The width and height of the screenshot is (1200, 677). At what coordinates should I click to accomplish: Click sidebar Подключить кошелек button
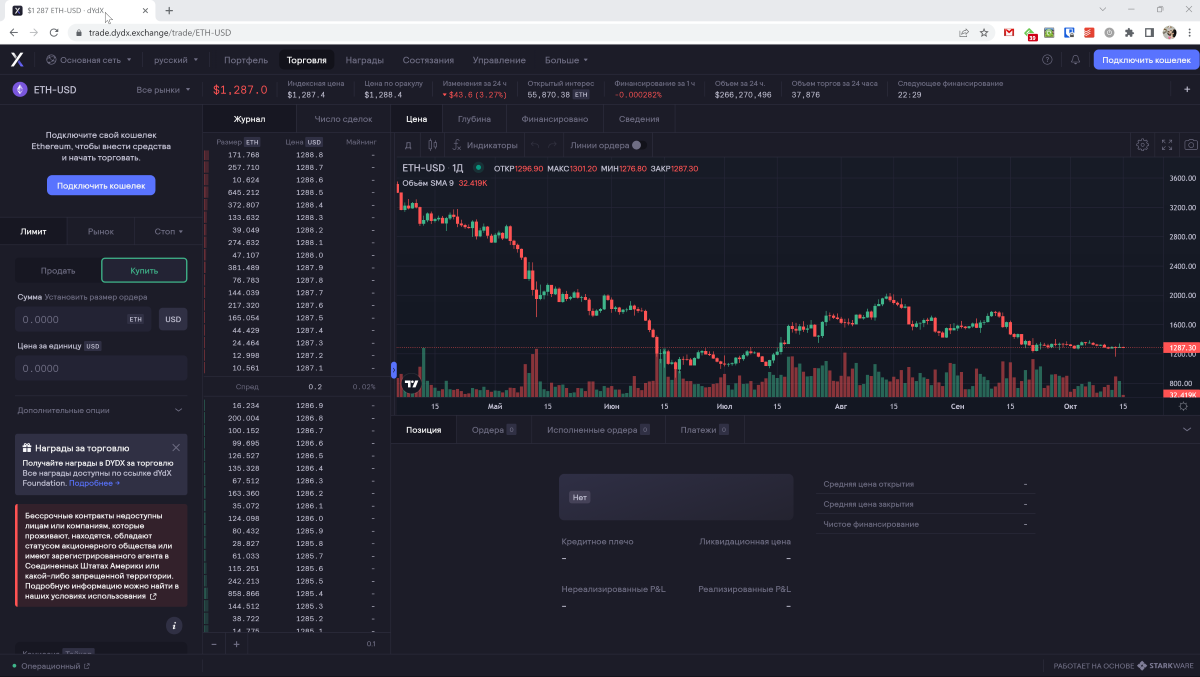point(101,185)
